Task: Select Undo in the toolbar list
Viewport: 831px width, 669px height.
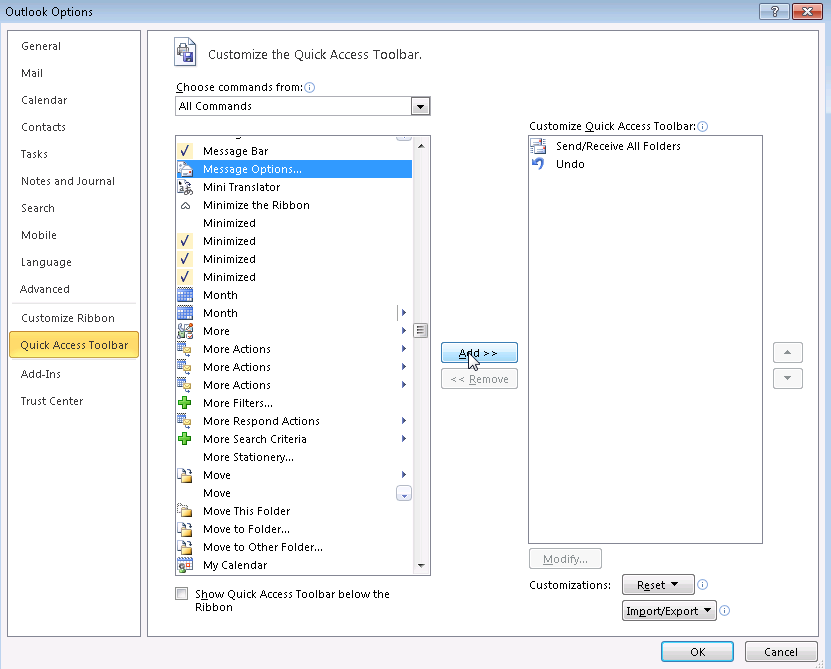Action: click(645, 164)
